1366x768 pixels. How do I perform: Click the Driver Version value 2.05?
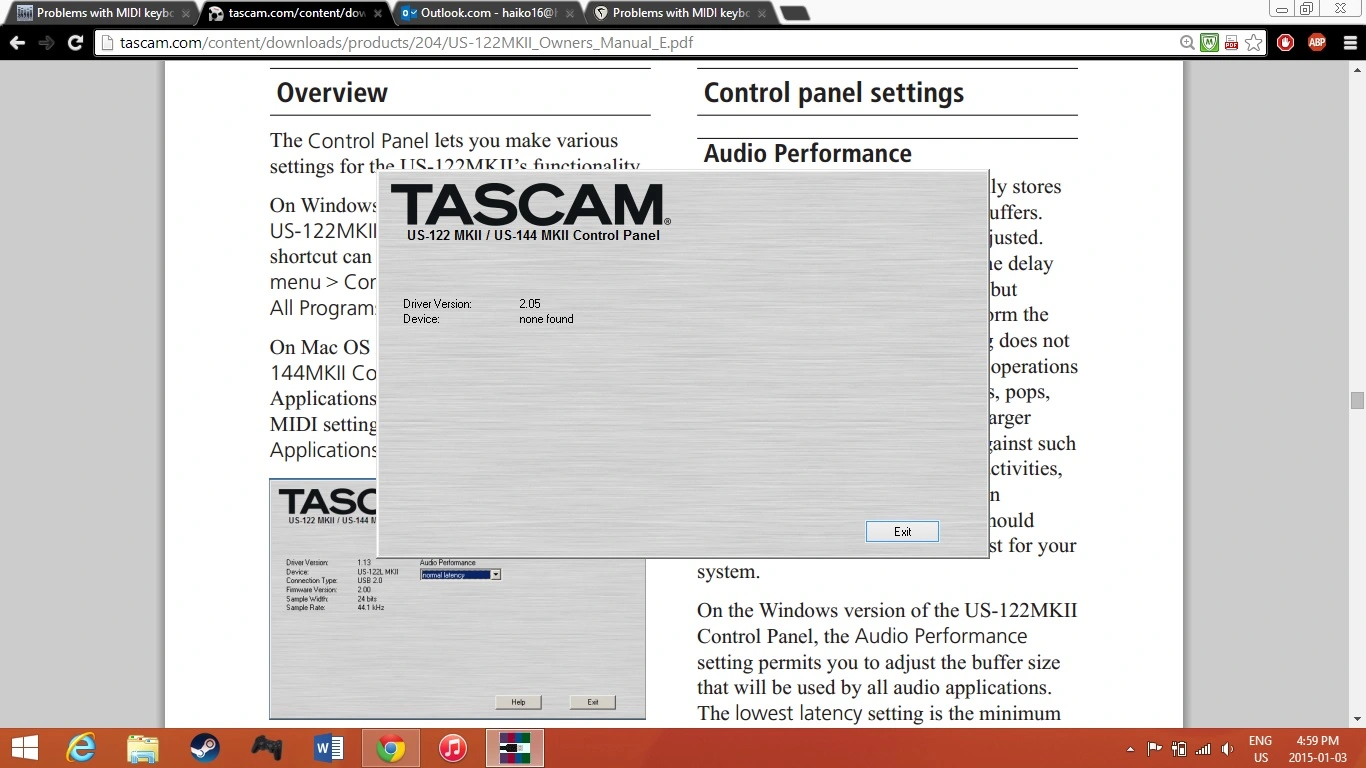coord(530,303)
